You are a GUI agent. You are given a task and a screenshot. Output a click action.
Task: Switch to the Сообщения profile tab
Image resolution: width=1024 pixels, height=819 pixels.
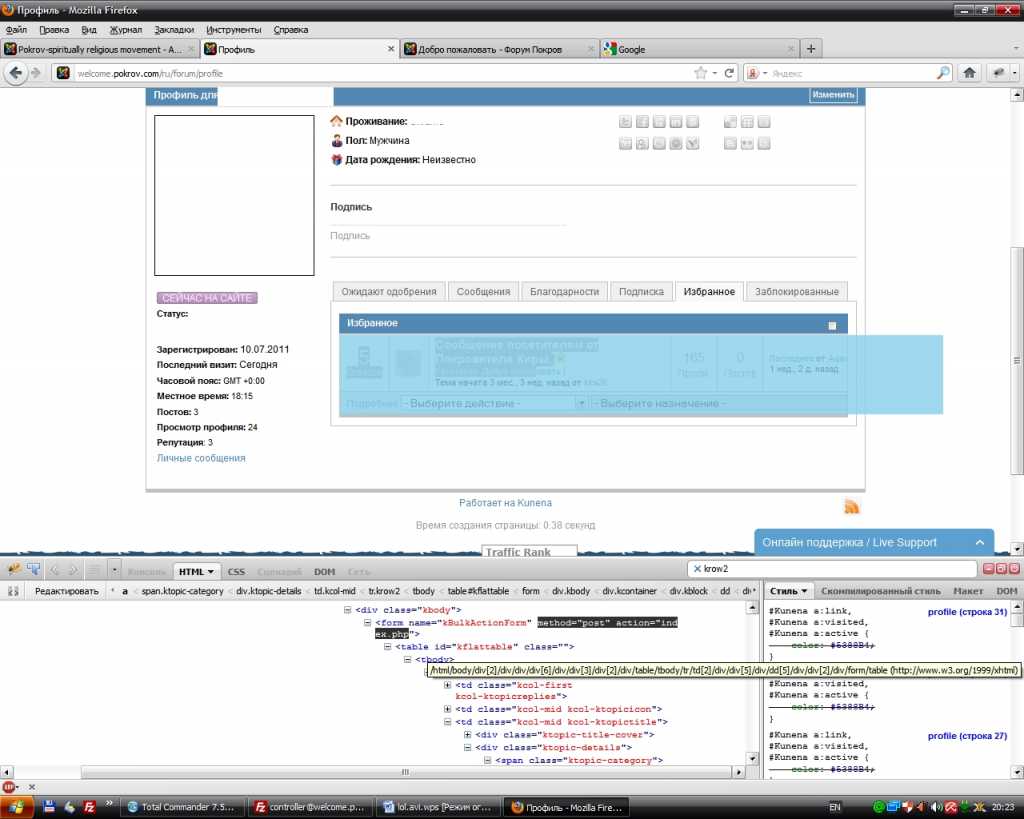coord(483,292)
